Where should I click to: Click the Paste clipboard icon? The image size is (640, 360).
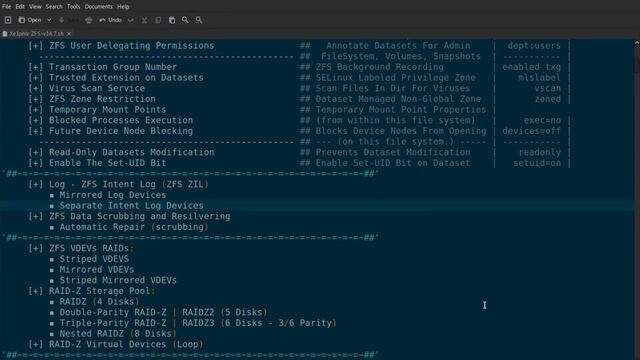coord(172,20)
